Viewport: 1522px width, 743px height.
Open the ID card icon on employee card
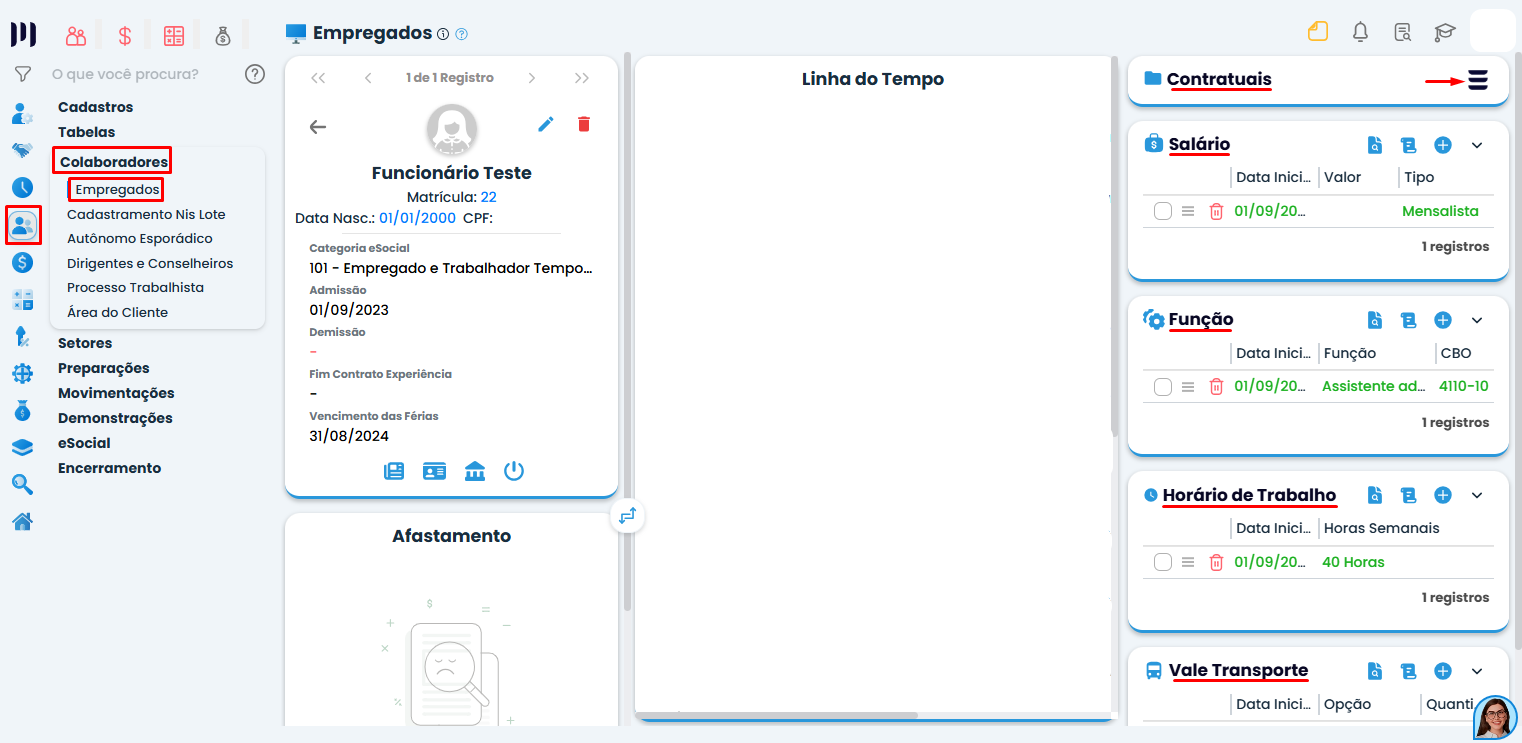pyautogui.click(x=434, y=471)
